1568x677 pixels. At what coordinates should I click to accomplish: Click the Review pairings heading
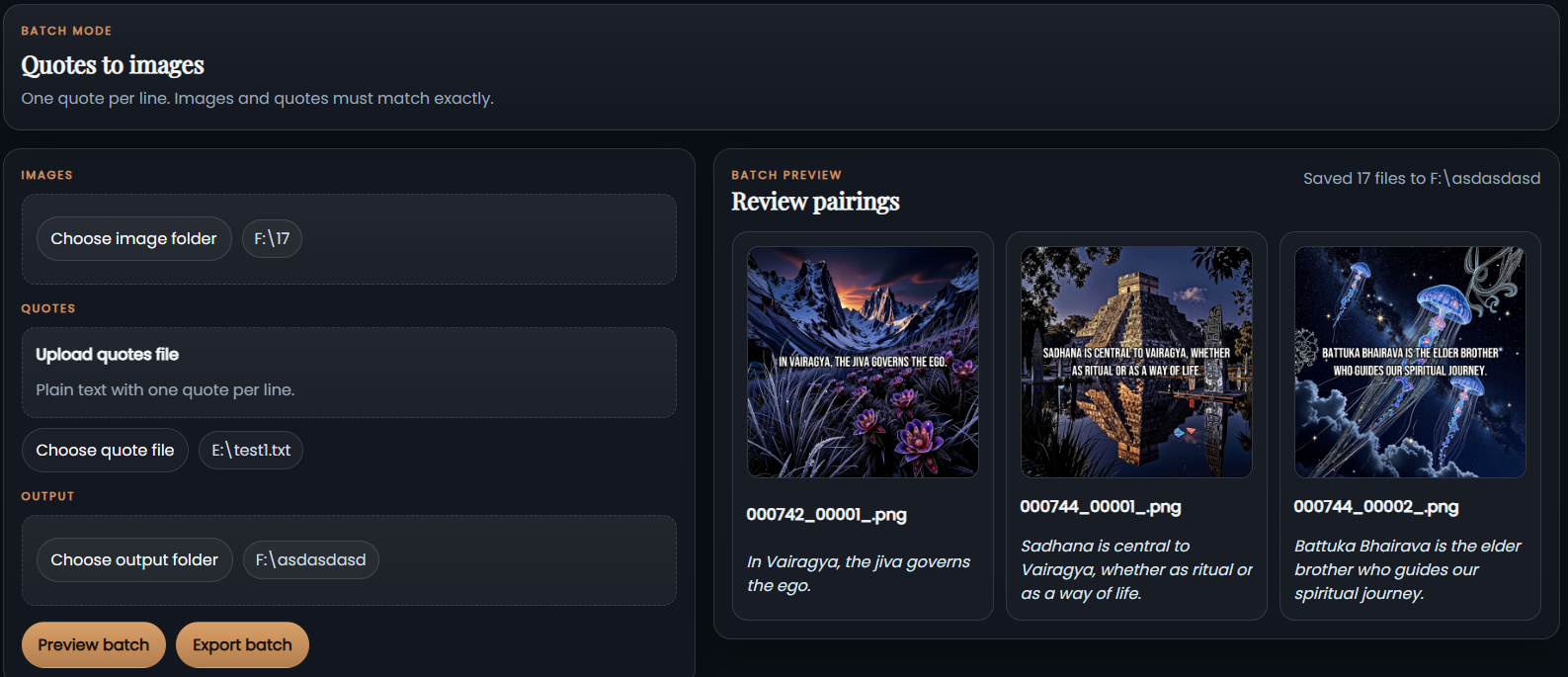(815, 202)
